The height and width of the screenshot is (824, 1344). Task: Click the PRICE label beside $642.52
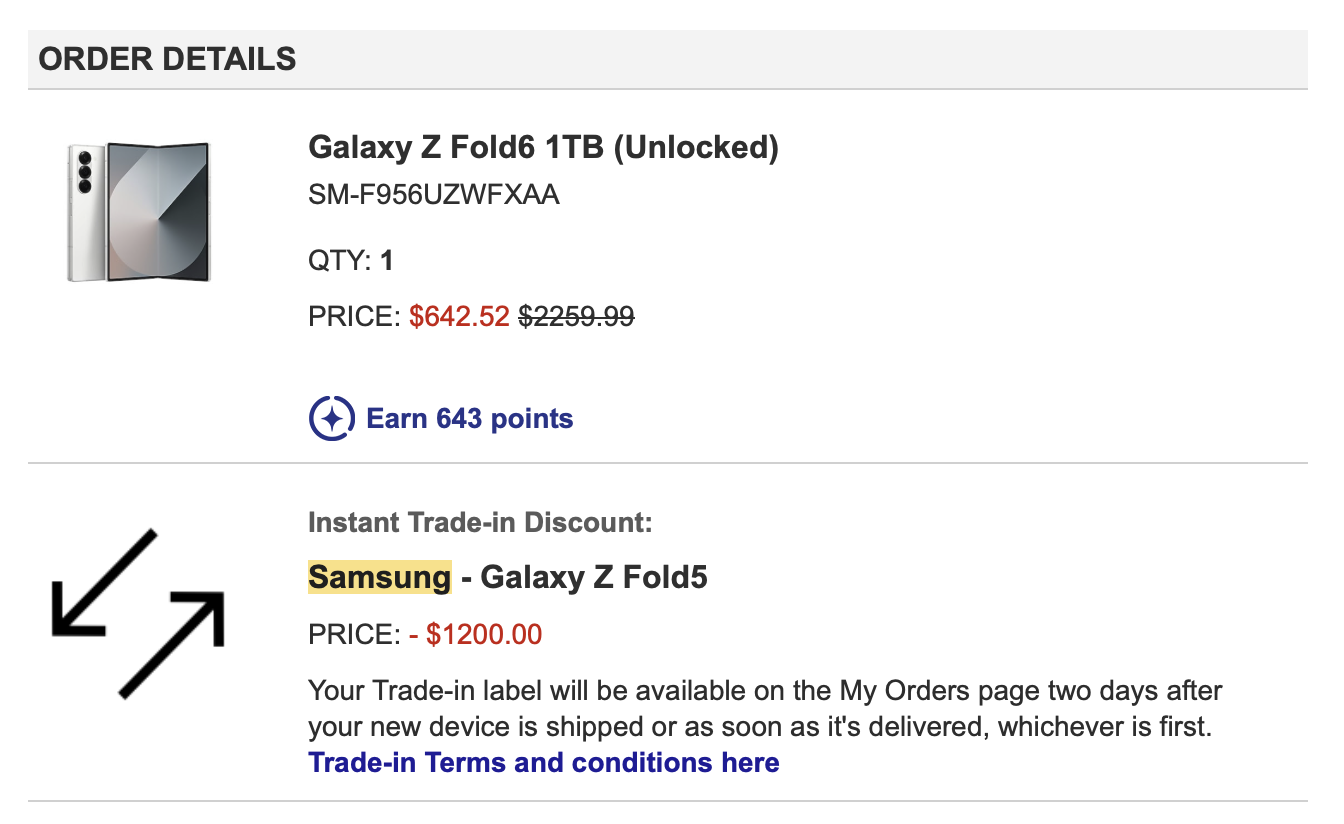tap(355, 317)
